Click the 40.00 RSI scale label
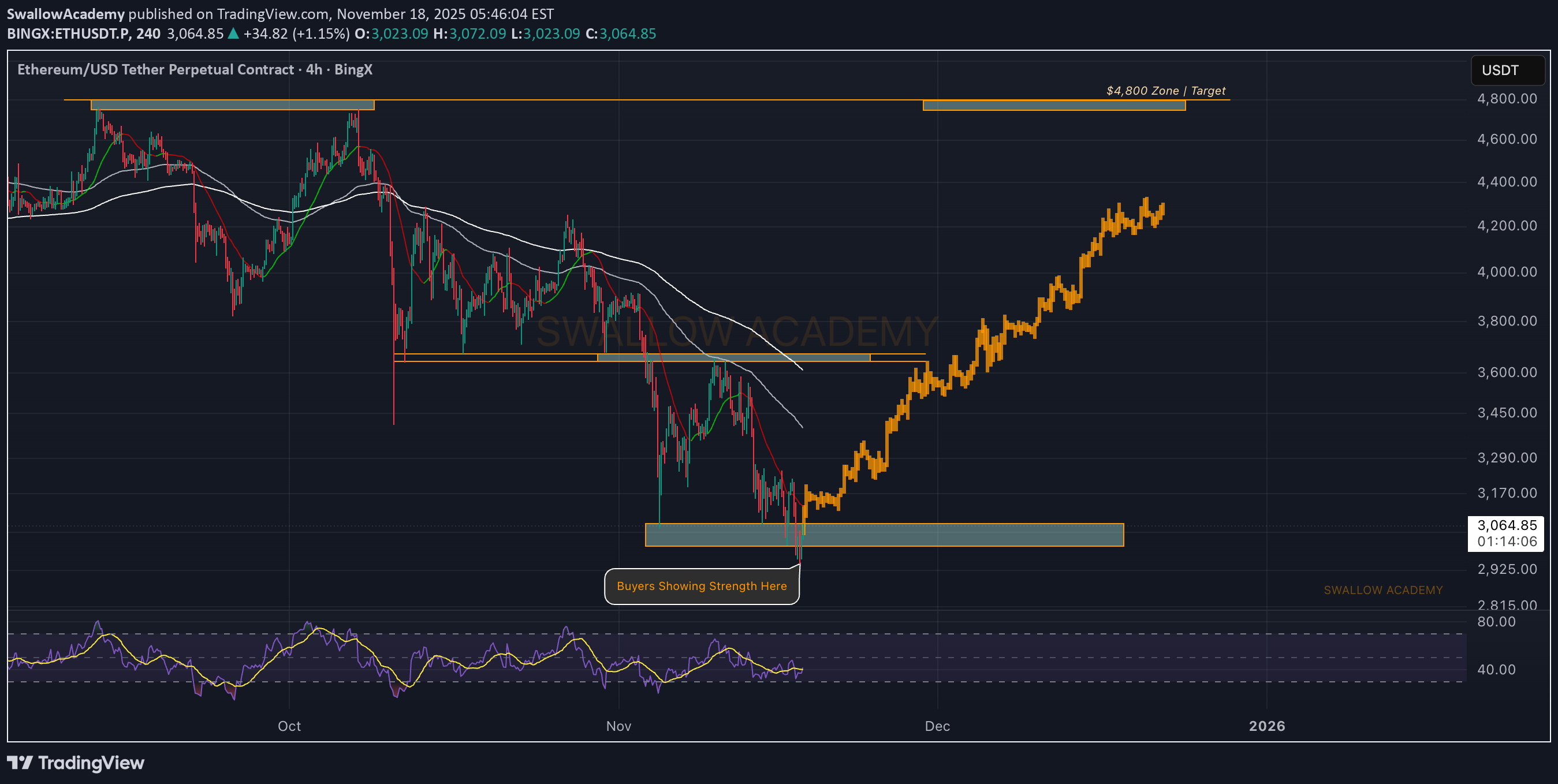This screenshot has width=1558, height=784. coord(1496,669)
